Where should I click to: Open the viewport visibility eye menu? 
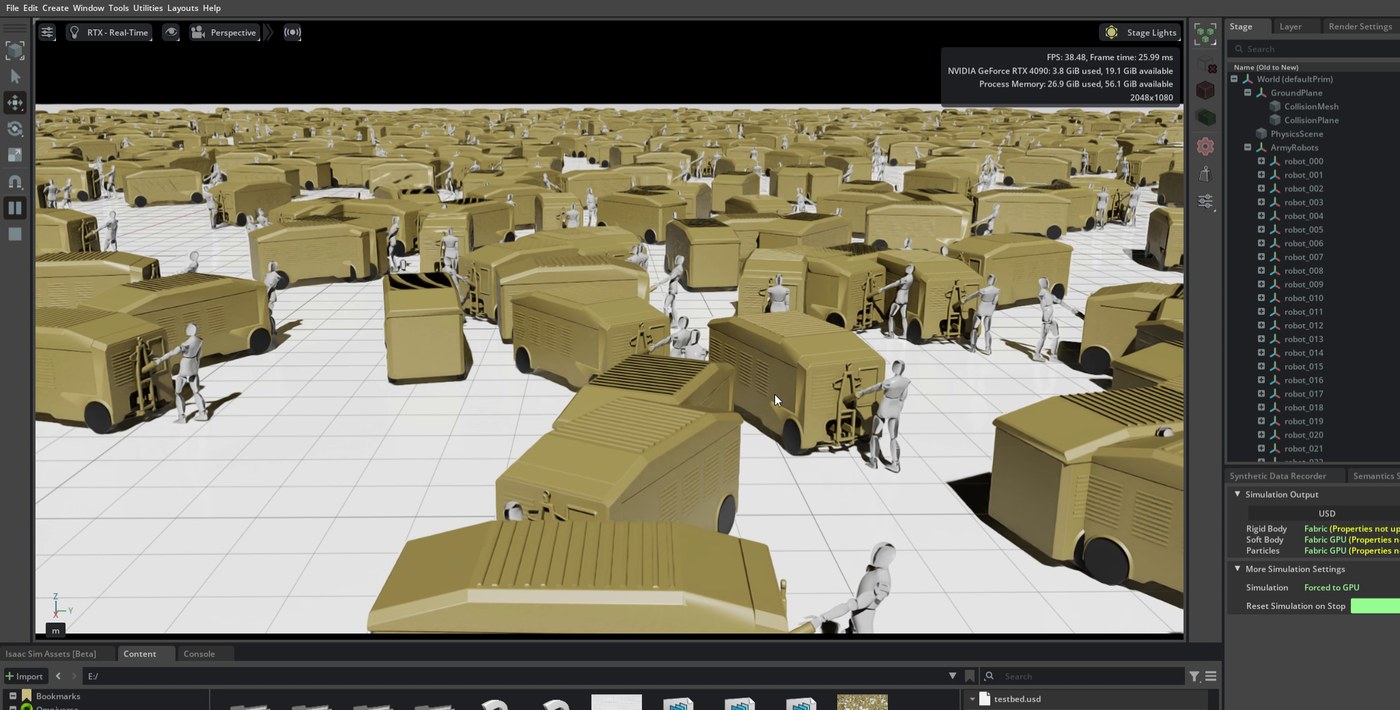coord(171,32)
